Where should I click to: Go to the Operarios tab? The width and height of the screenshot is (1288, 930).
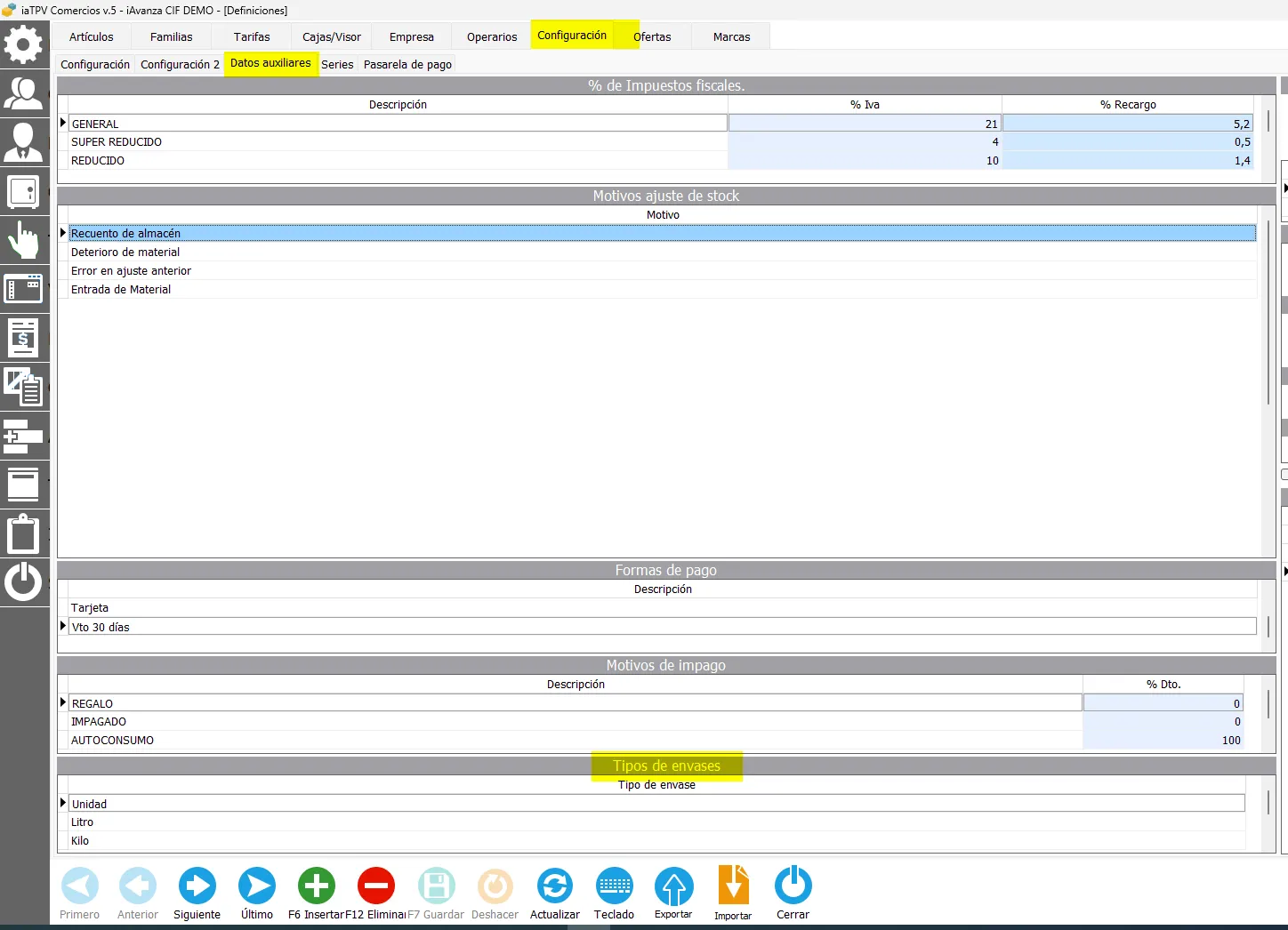point(492,36)
